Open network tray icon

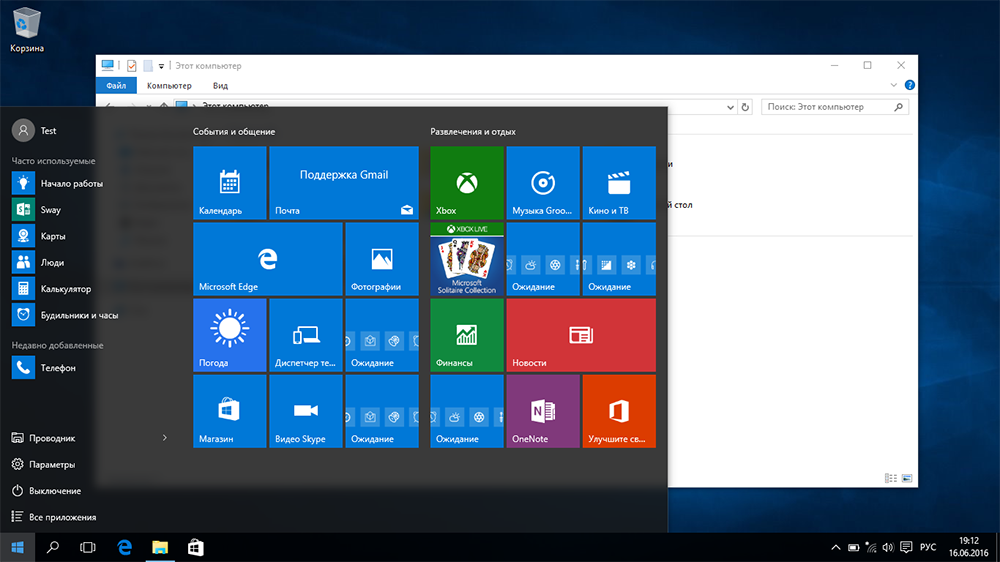(871, 547)
